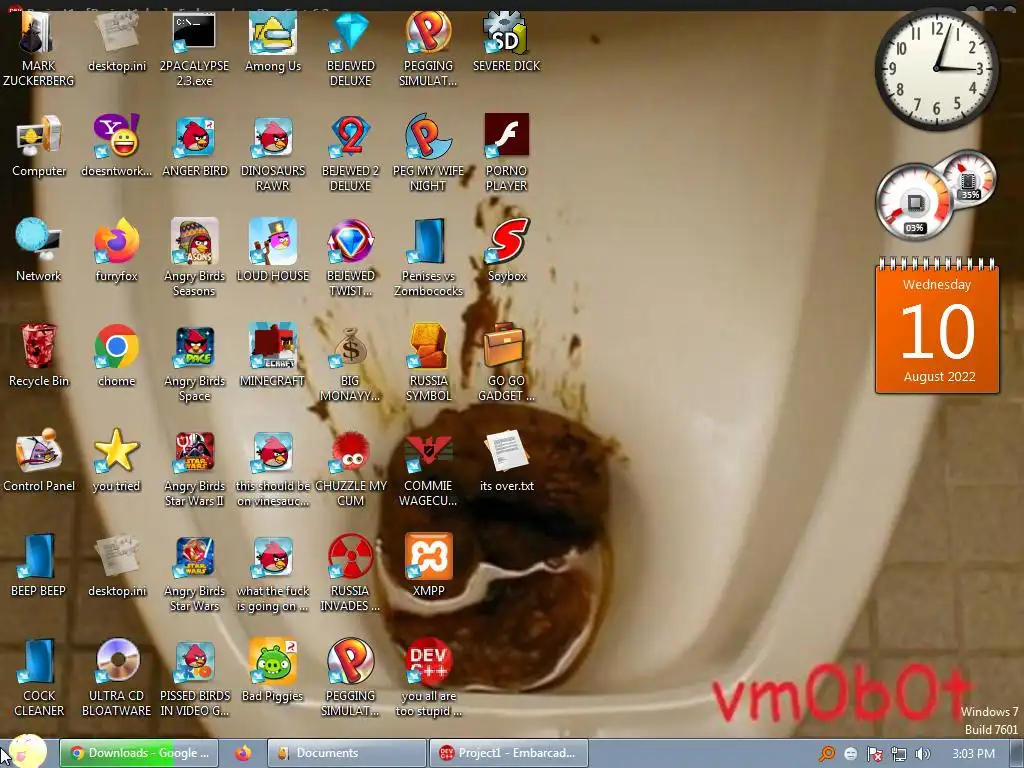Open the Action Center flag tray icon
Image resolution: width=1024 pixels, height=768 pixels.
tap(874, 754)
